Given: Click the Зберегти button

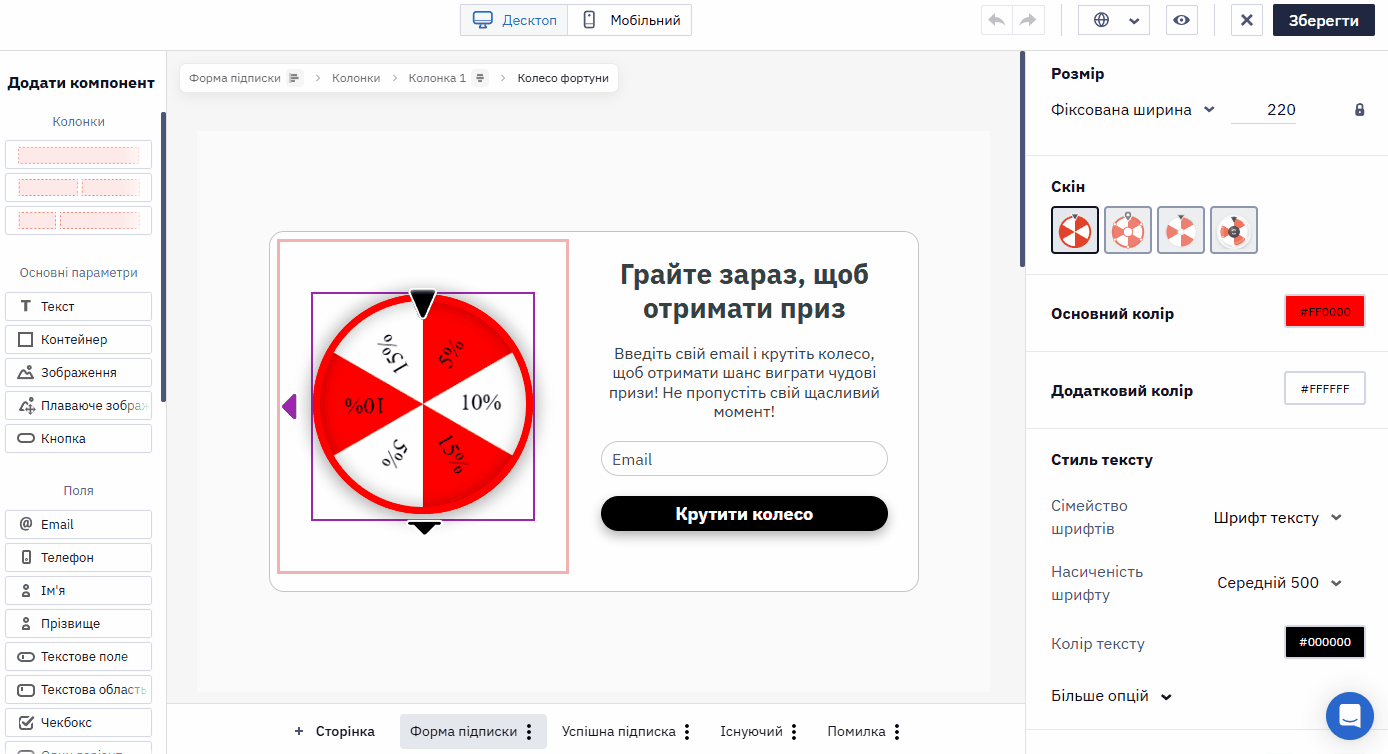Looking at the screenshot, I should tap(1323, 20).
